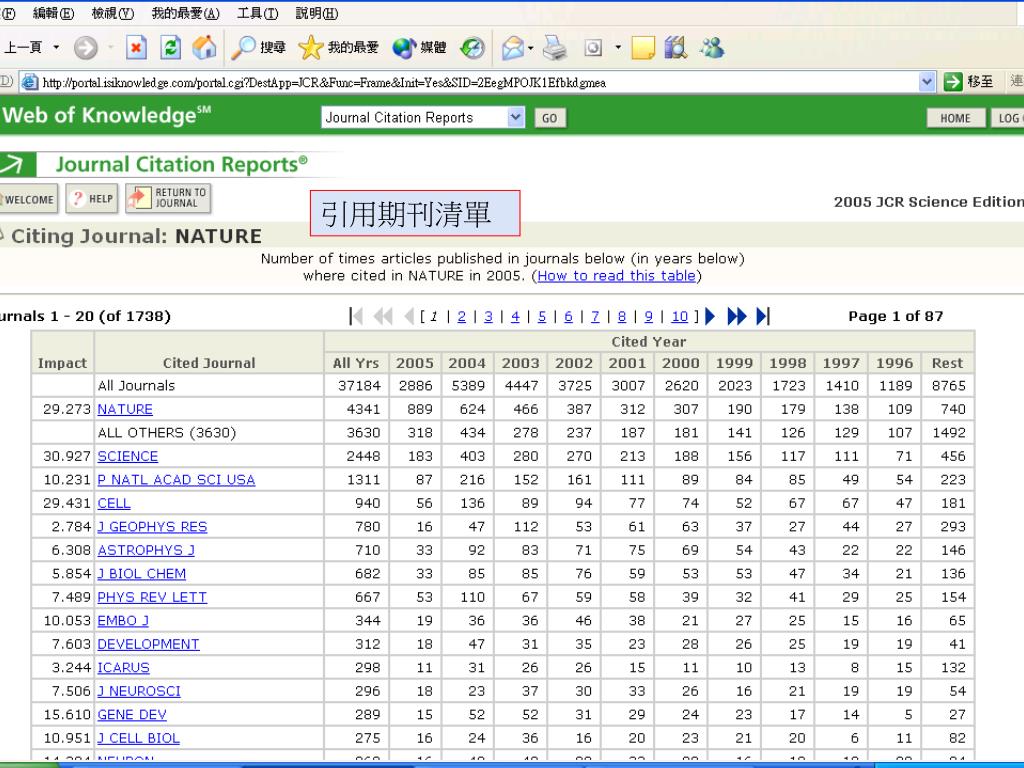
Task: Click the HELP button with question mark
Action: (x=92, y=199)
